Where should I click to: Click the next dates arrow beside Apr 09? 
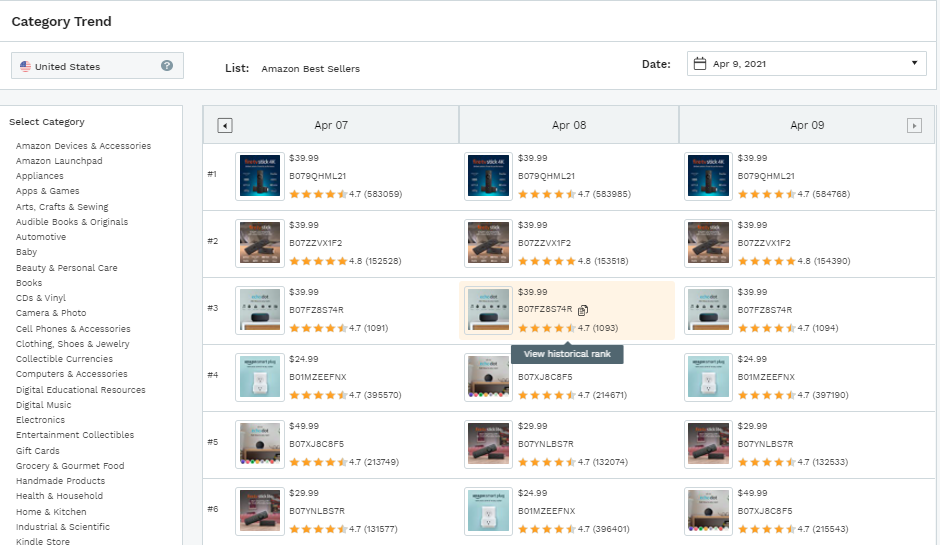914,125
